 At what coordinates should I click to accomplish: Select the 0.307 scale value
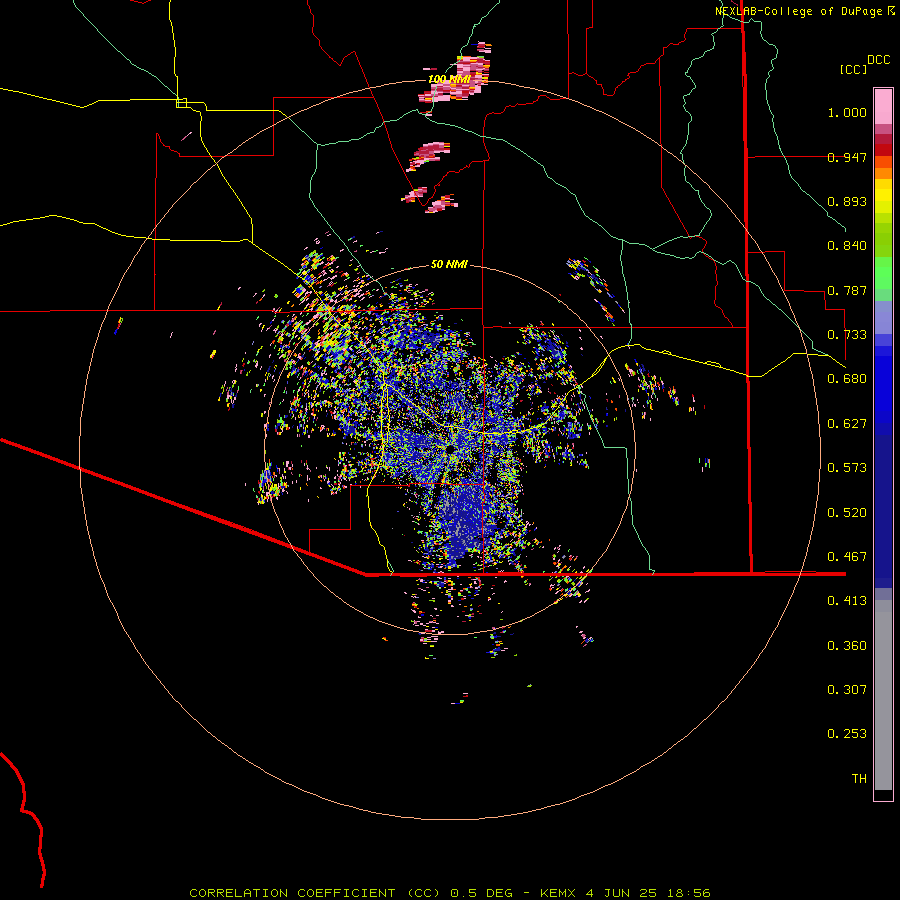pyautogui.click(x=847, y=690)
